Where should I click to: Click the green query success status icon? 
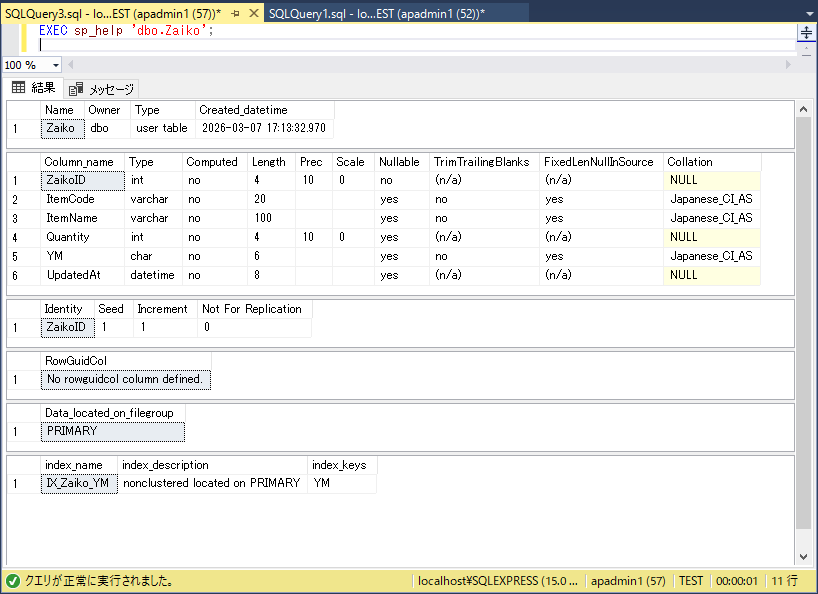(x=12, y=581)
